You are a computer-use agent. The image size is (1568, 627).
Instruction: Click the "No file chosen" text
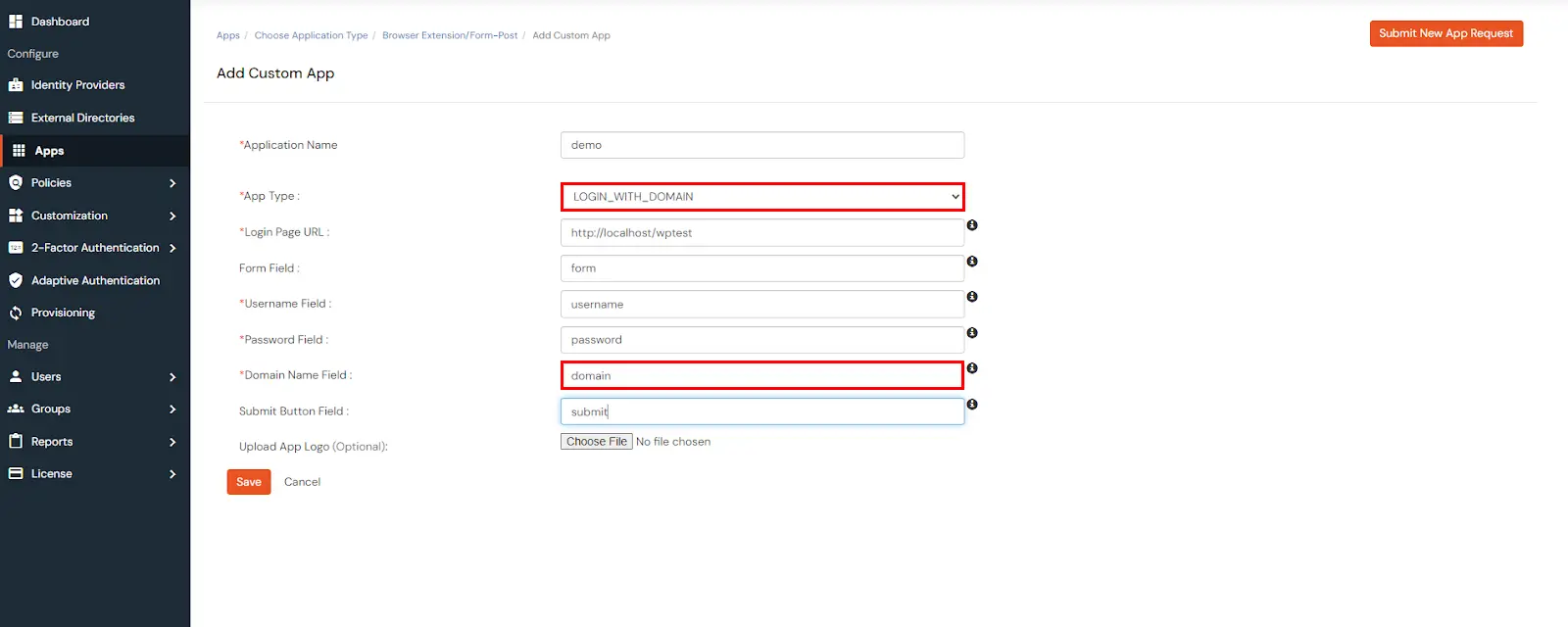[x=673, y=442]
